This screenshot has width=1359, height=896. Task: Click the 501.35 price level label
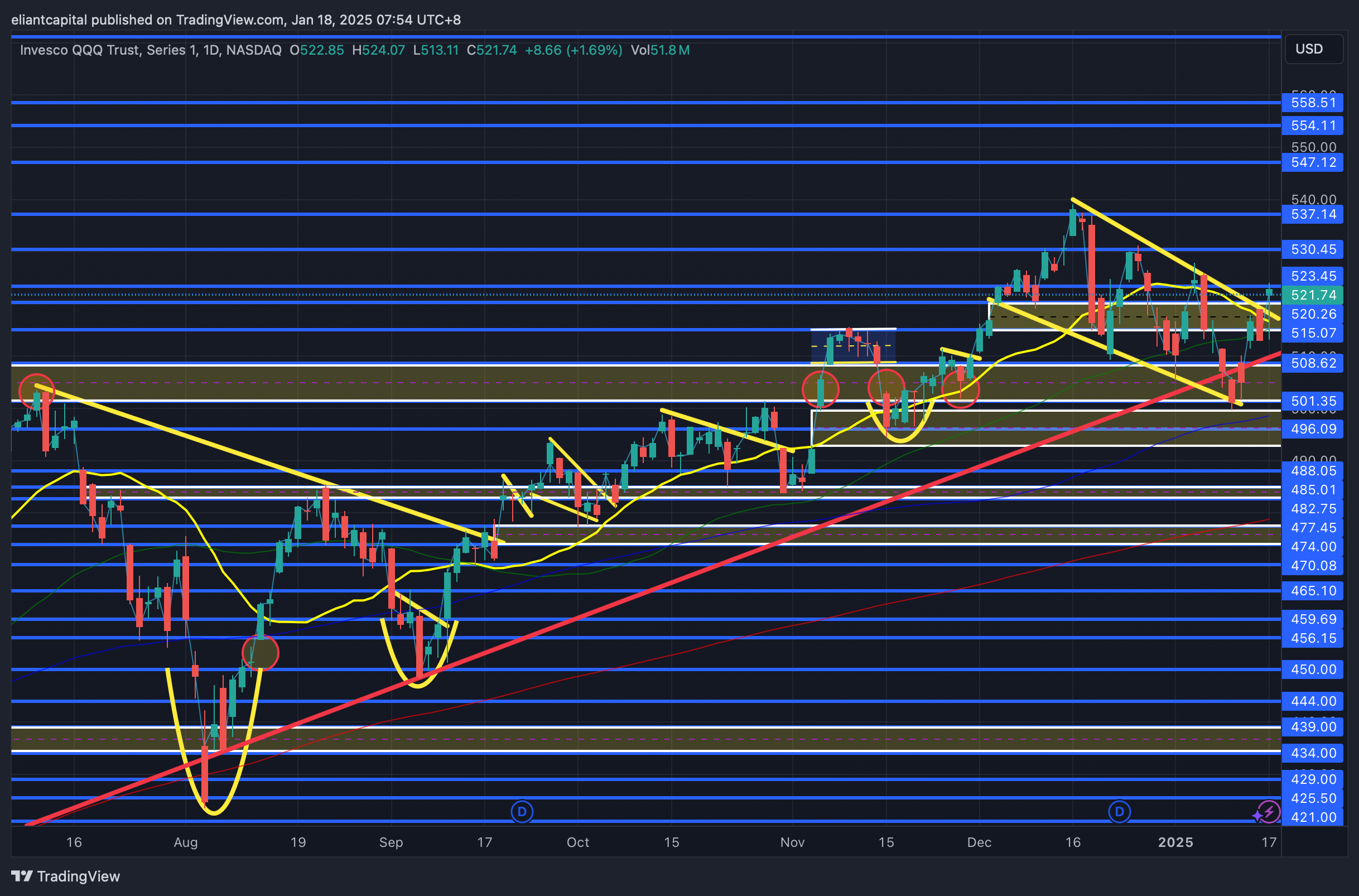click(x=1313, y=401)
